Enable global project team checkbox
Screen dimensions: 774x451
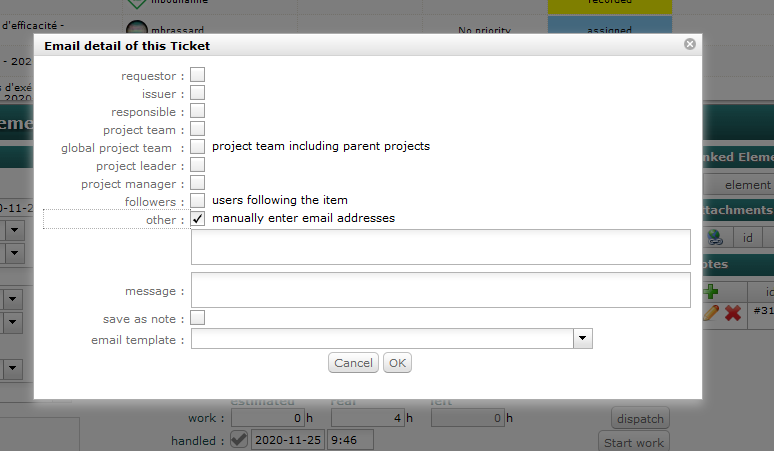[x=198, y=146]
